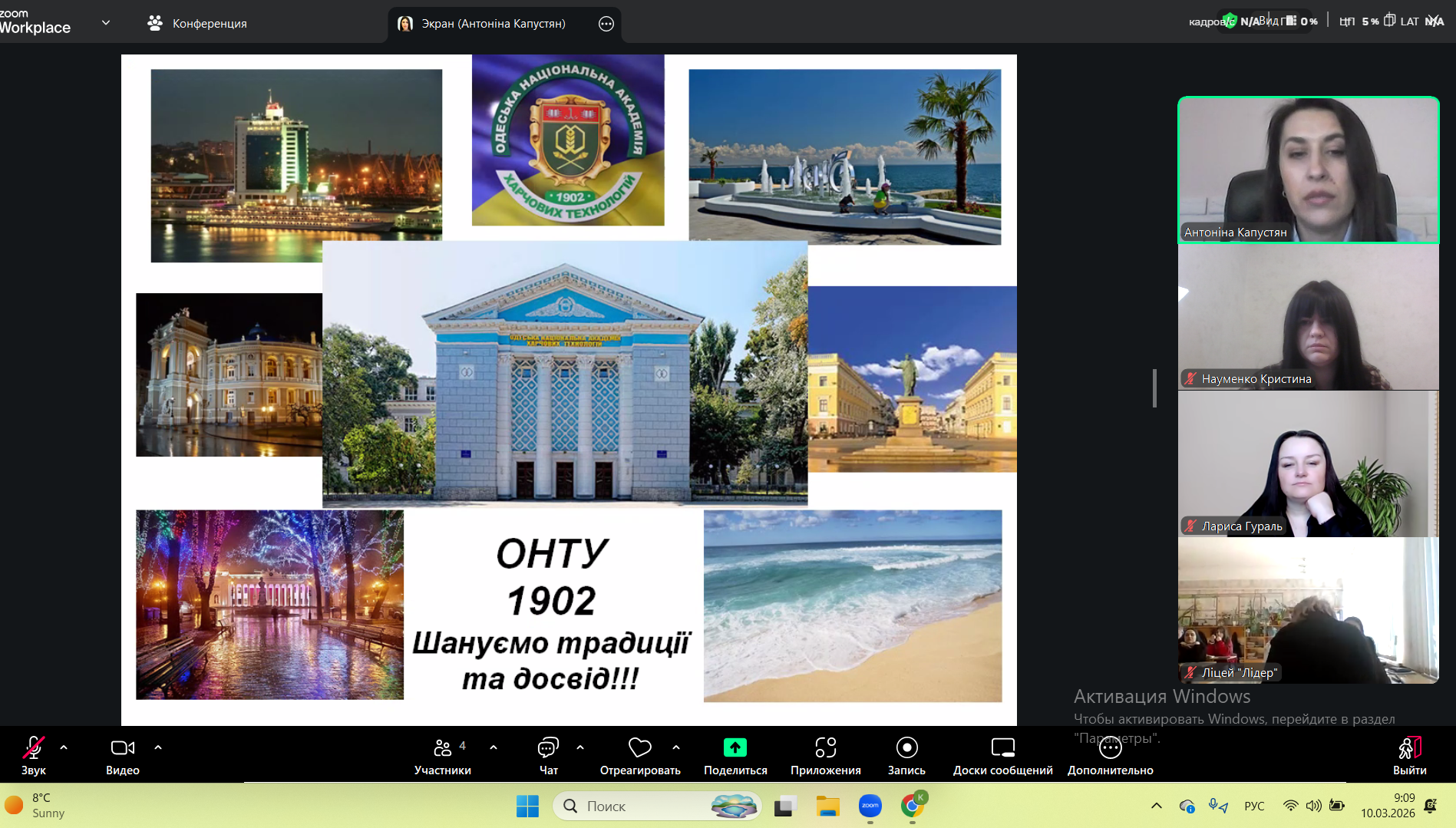This screenshot has height=828, width=1456.
Task: Open the Чат chat panel
Action: point(548,756)
